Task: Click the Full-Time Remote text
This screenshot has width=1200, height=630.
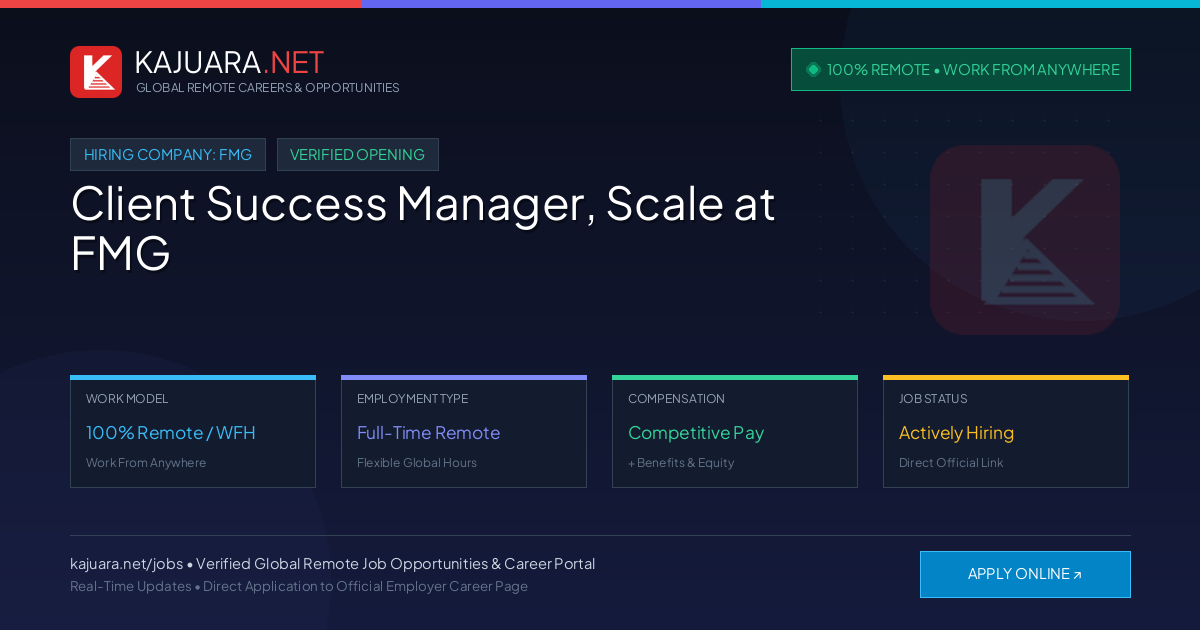Action: [x=428, y=433]
